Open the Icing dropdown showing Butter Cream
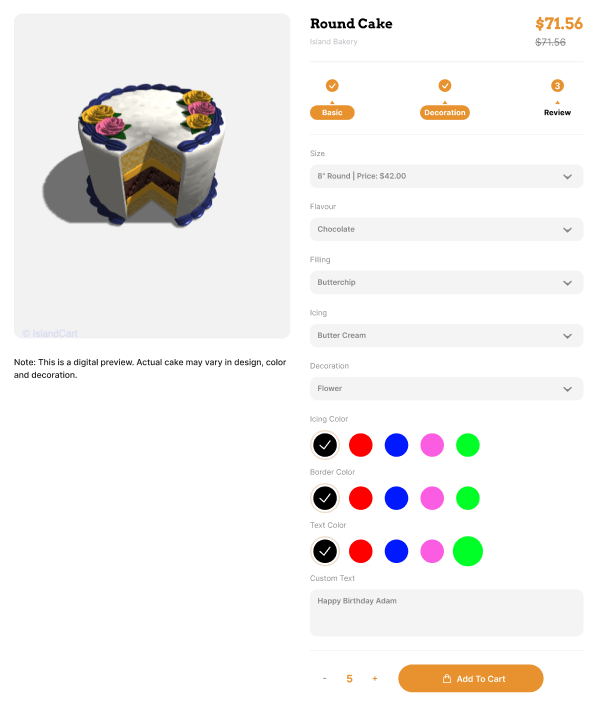This screenshot has height=710, width=601. (x=447, y=336)
